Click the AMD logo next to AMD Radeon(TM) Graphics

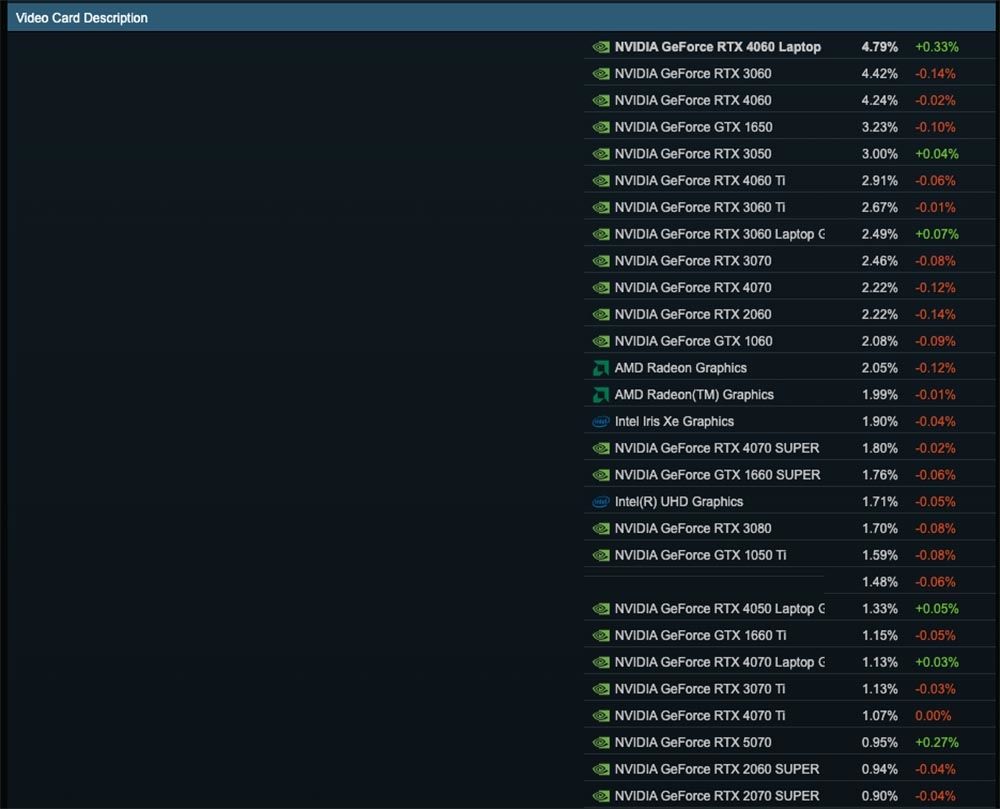click(600, 395)
